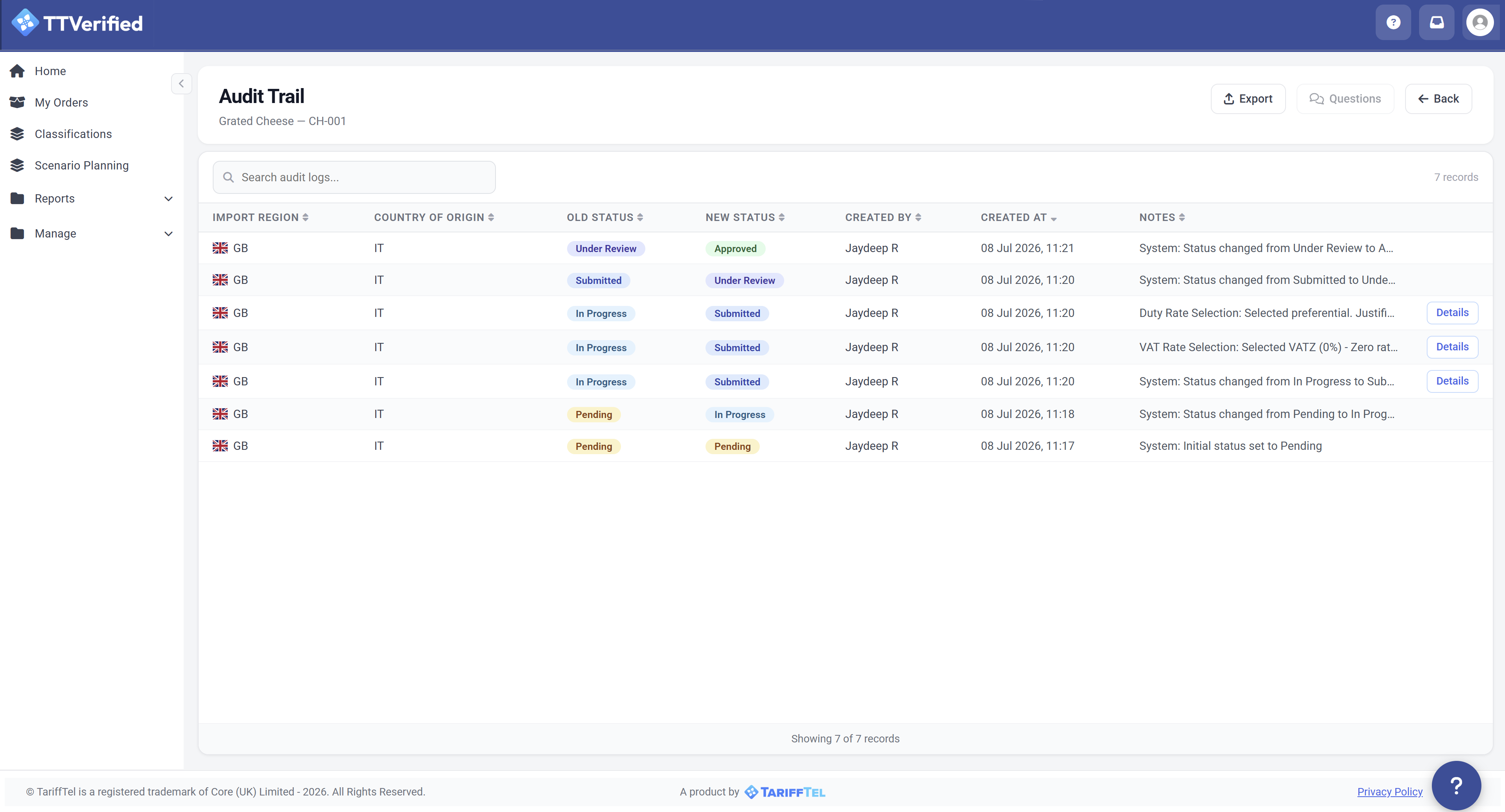Sort by New Status column

coord(745,217)
